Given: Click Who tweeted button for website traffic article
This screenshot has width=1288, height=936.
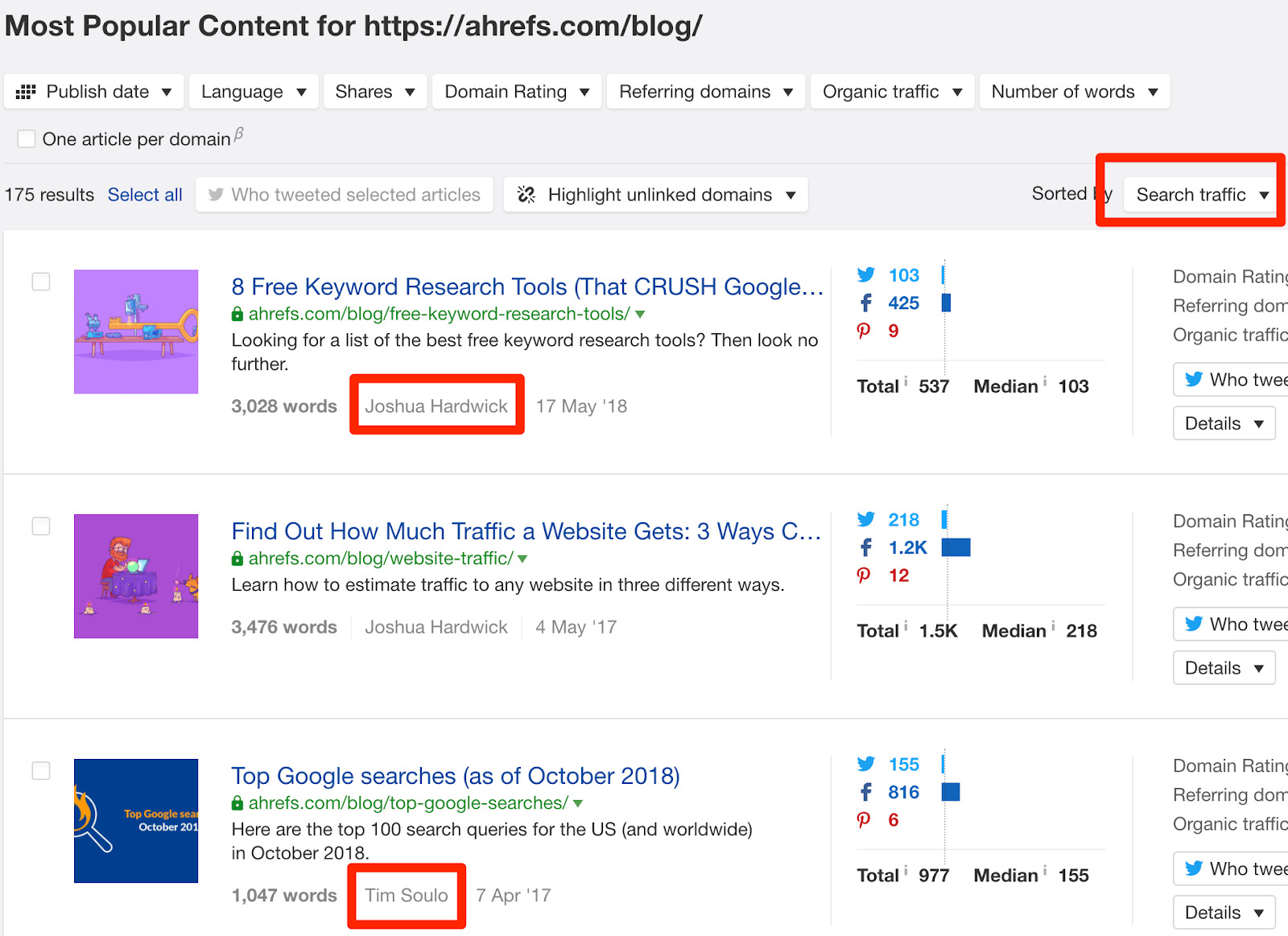Looking at the screenshot, I should [1231, 625].
